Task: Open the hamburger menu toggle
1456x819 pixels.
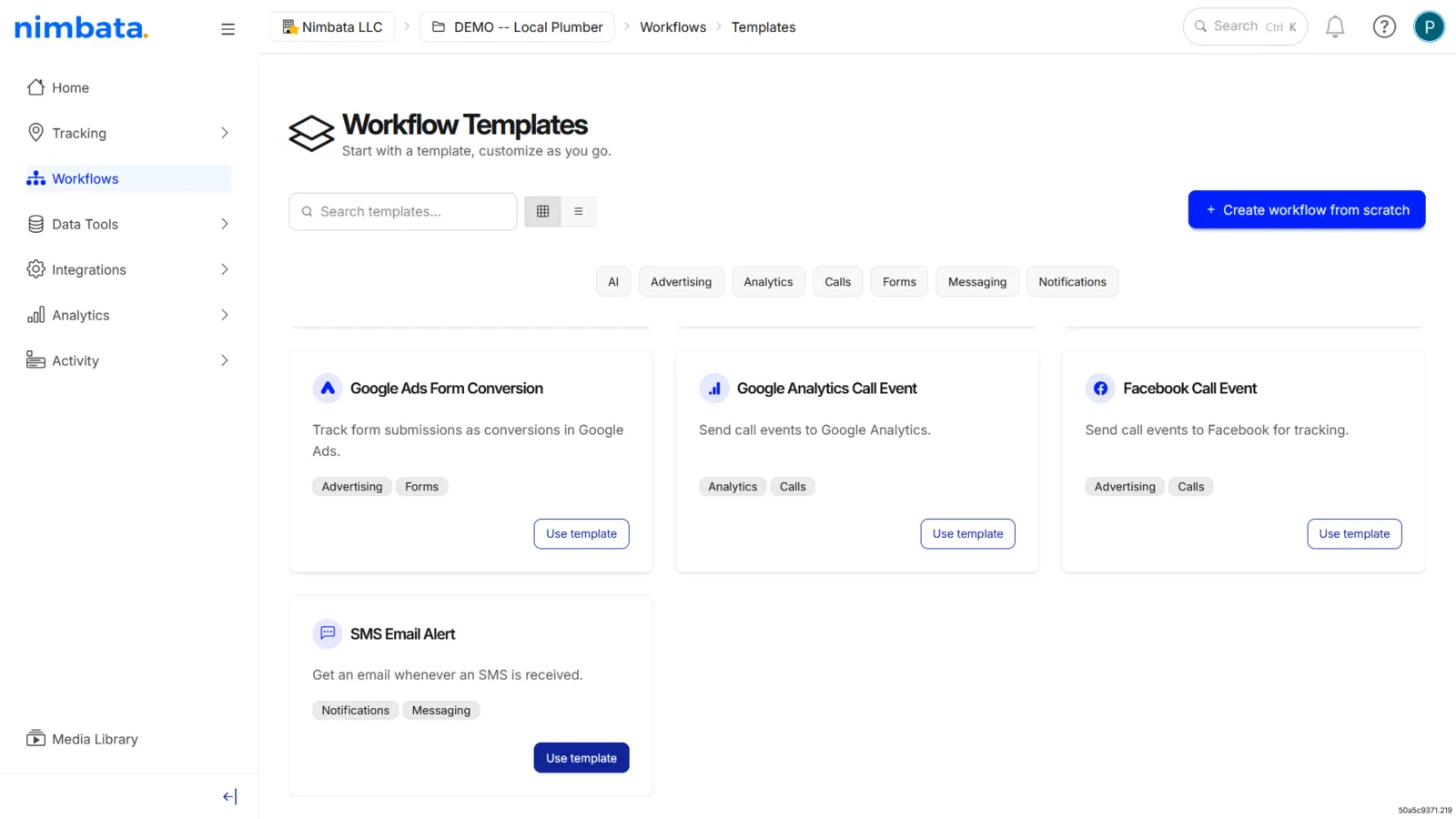Action: point(227,29)
